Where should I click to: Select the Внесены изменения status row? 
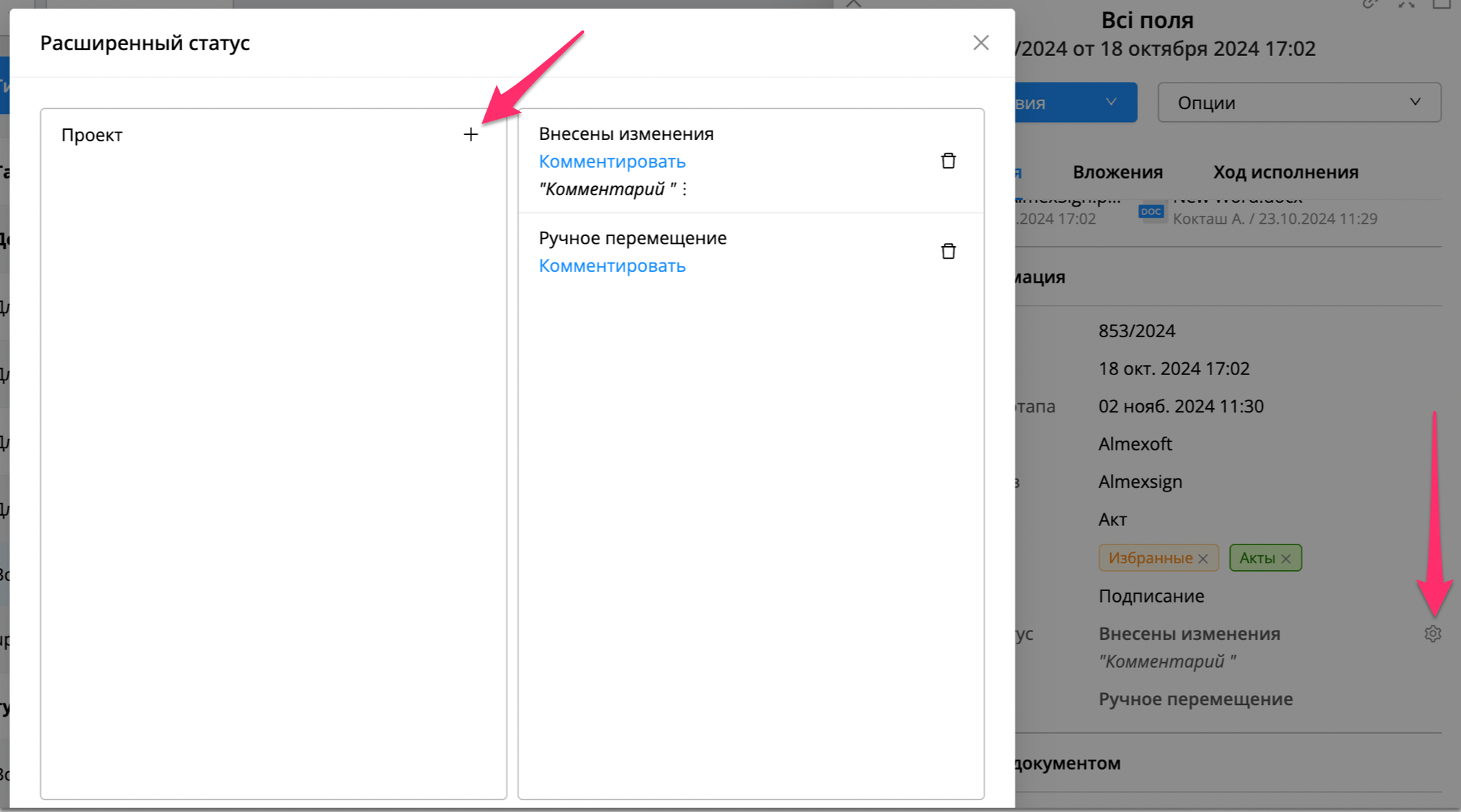pos(751,161)
